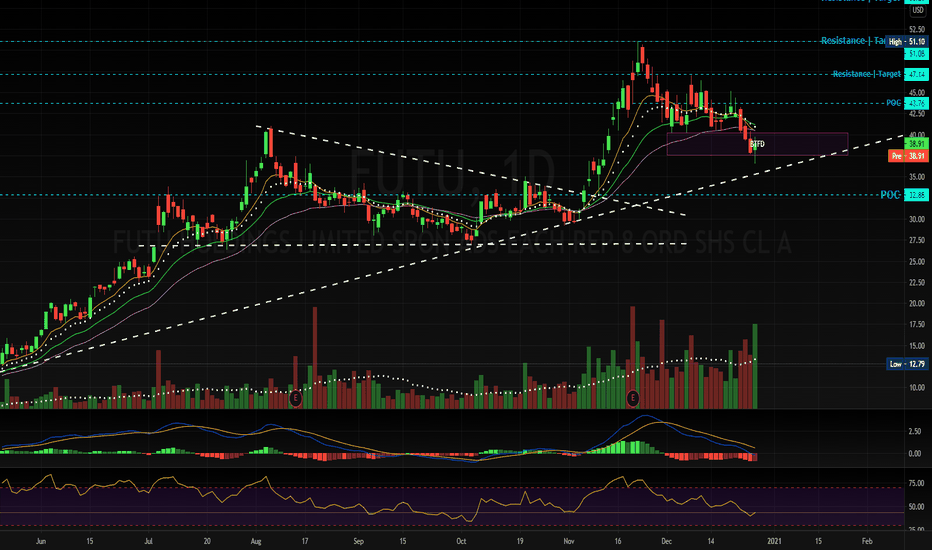Click the Jun date on time axis
Image resolution: width=932 pixels, height=550 pixels.
40,542
